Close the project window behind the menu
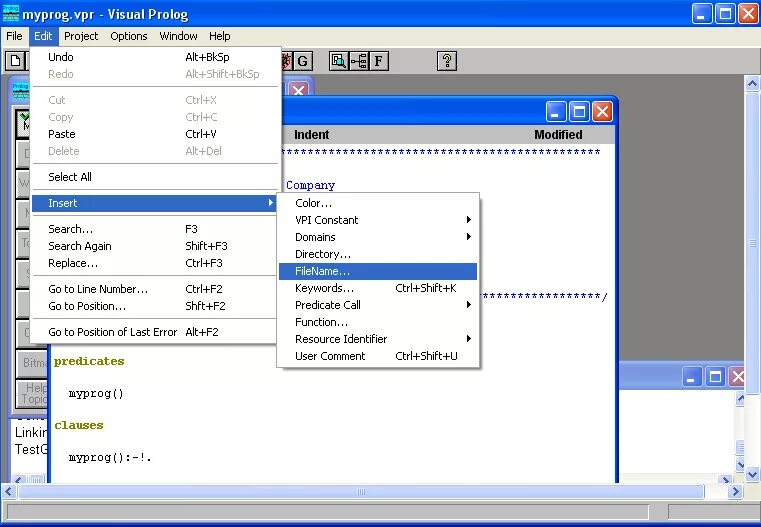The height and width of the screenshot is (527, 761). pyautogui.click(x=298, y=90)
